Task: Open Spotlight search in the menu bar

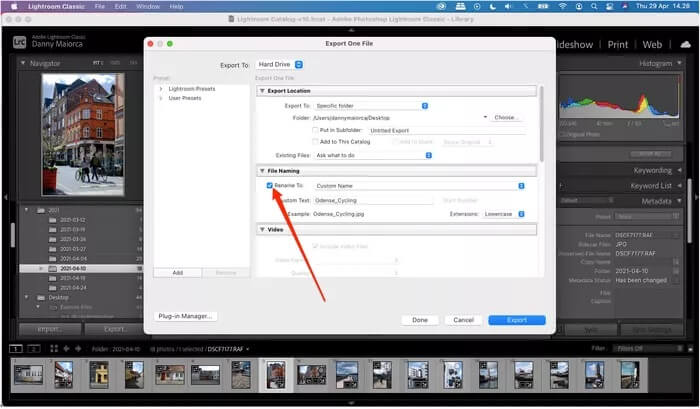Action: point(594,6)
